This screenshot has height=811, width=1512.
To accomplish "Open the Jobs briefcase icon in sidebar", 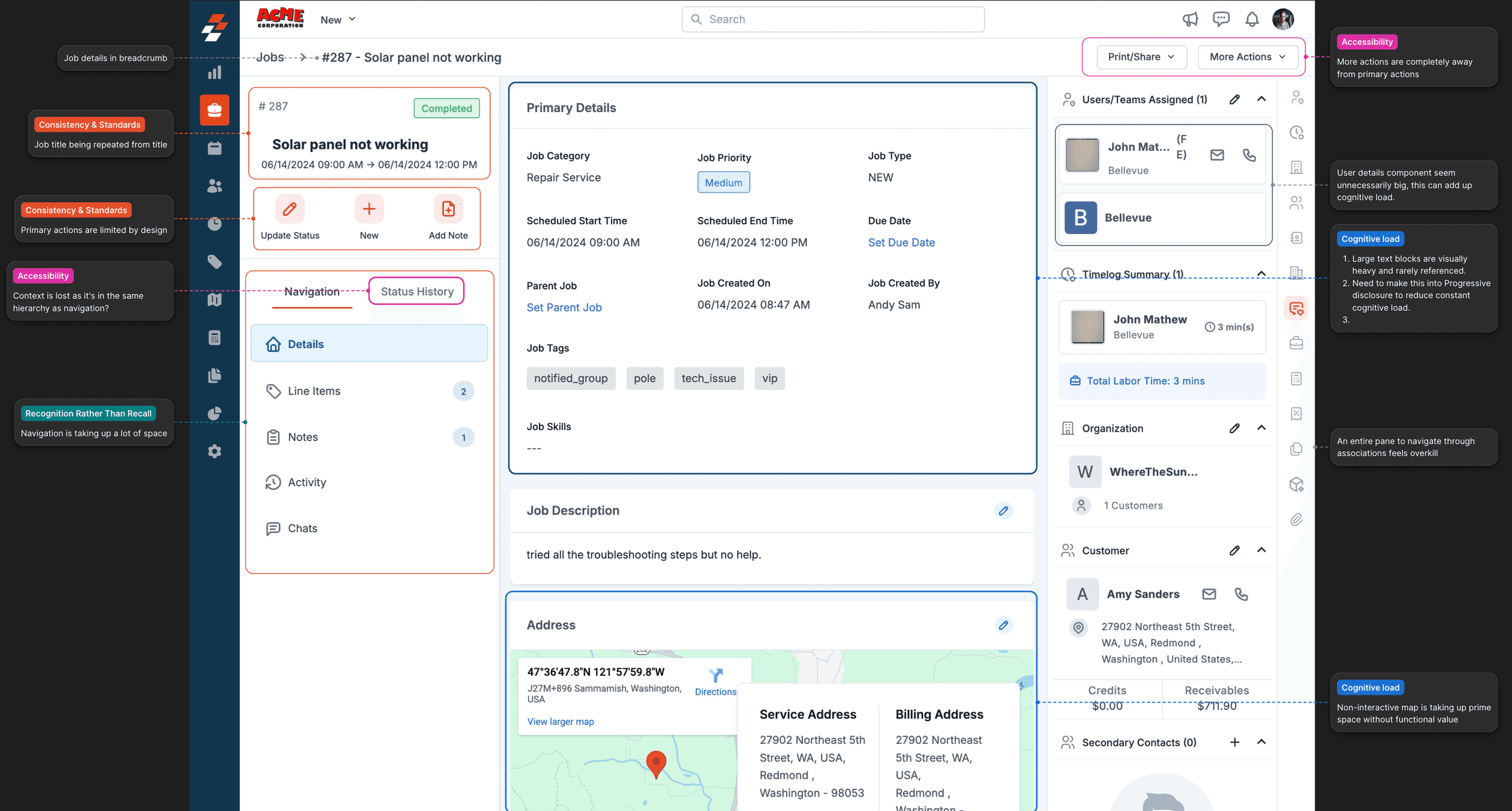I will (214, 110).
